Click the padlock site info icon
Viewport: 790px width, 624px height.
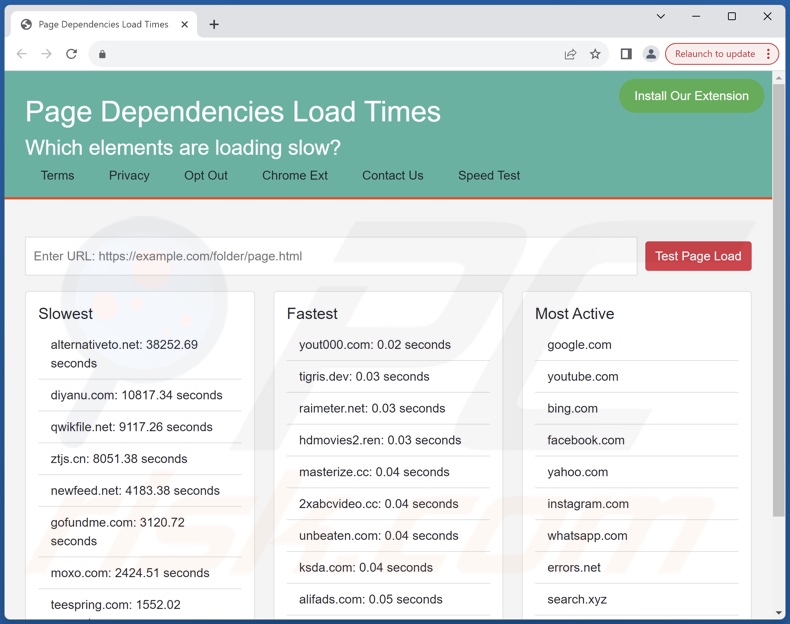pos(102,54)
